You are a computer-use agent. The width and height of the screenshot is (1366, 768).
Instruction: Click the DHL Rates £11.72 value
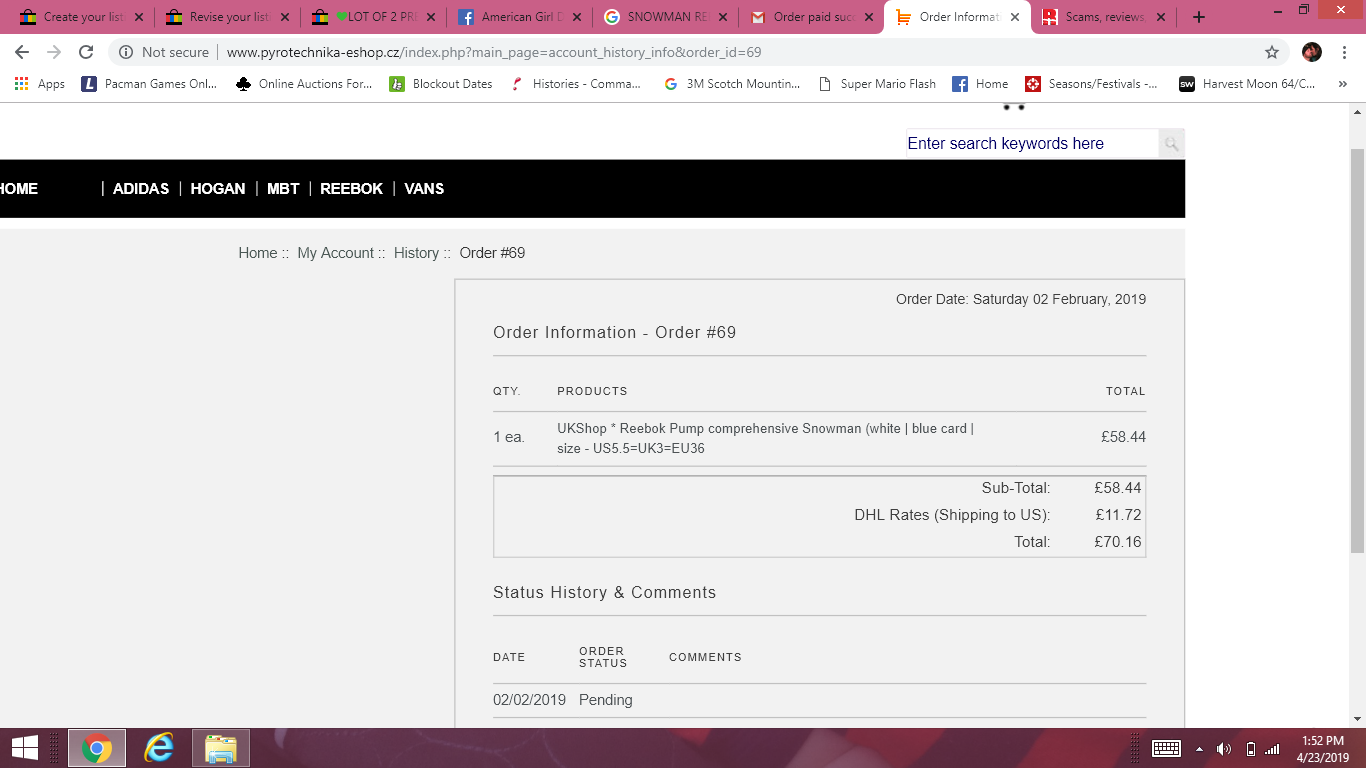[x=1118, y=515]
